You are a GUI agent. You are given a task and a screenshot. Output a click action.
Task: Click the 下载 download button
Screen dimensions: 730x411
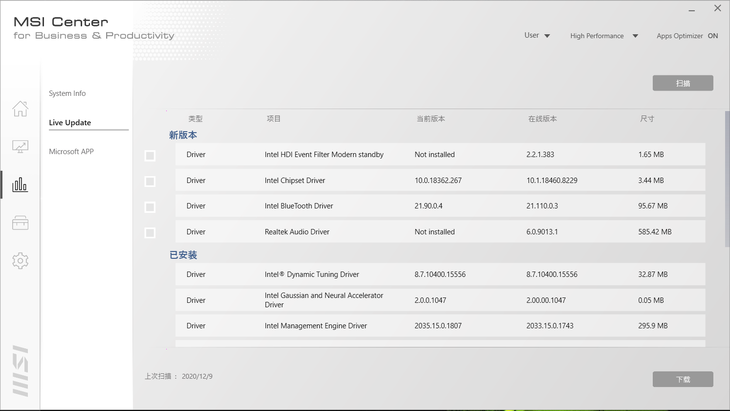[682, 380]
